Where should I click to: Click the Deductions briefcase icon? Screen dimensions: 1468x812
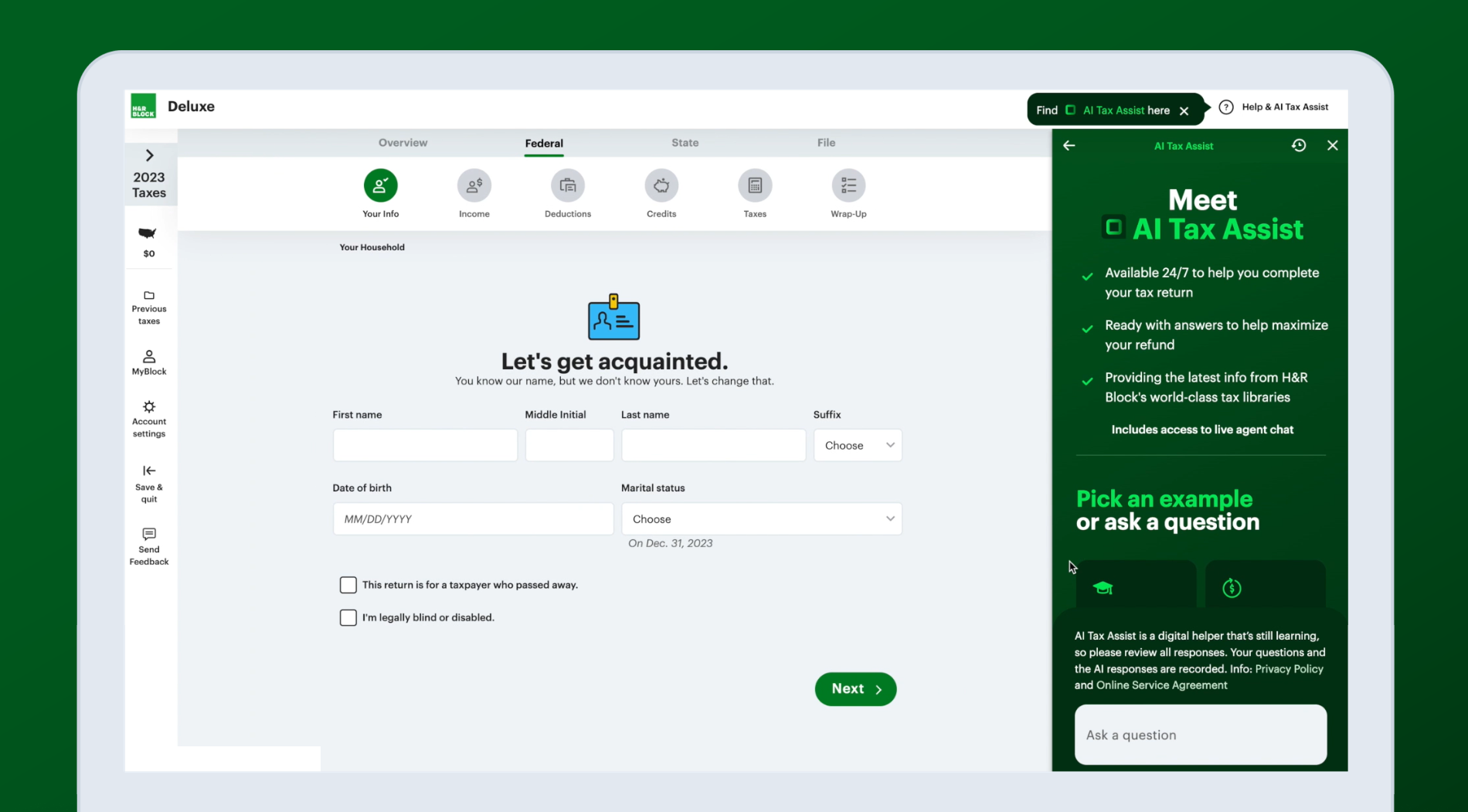[568, 185]
